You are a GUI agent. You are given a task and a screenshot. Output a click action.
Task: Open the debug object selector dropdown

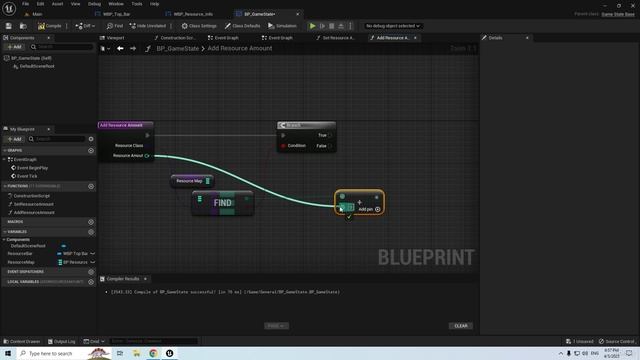click(x=393, y=26)
